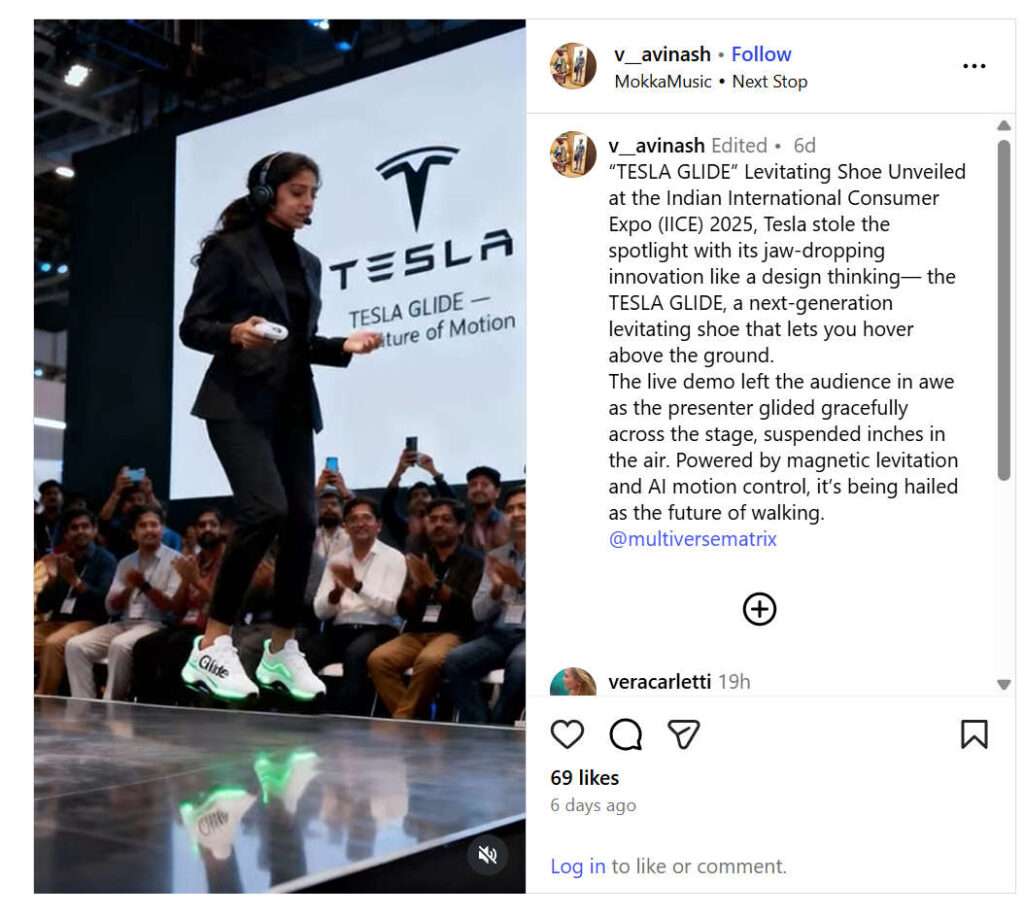This screenshot has width=1024, height=917.
Task: Open the @multiversematrix mention link
Action: click(x=694, y=539)
